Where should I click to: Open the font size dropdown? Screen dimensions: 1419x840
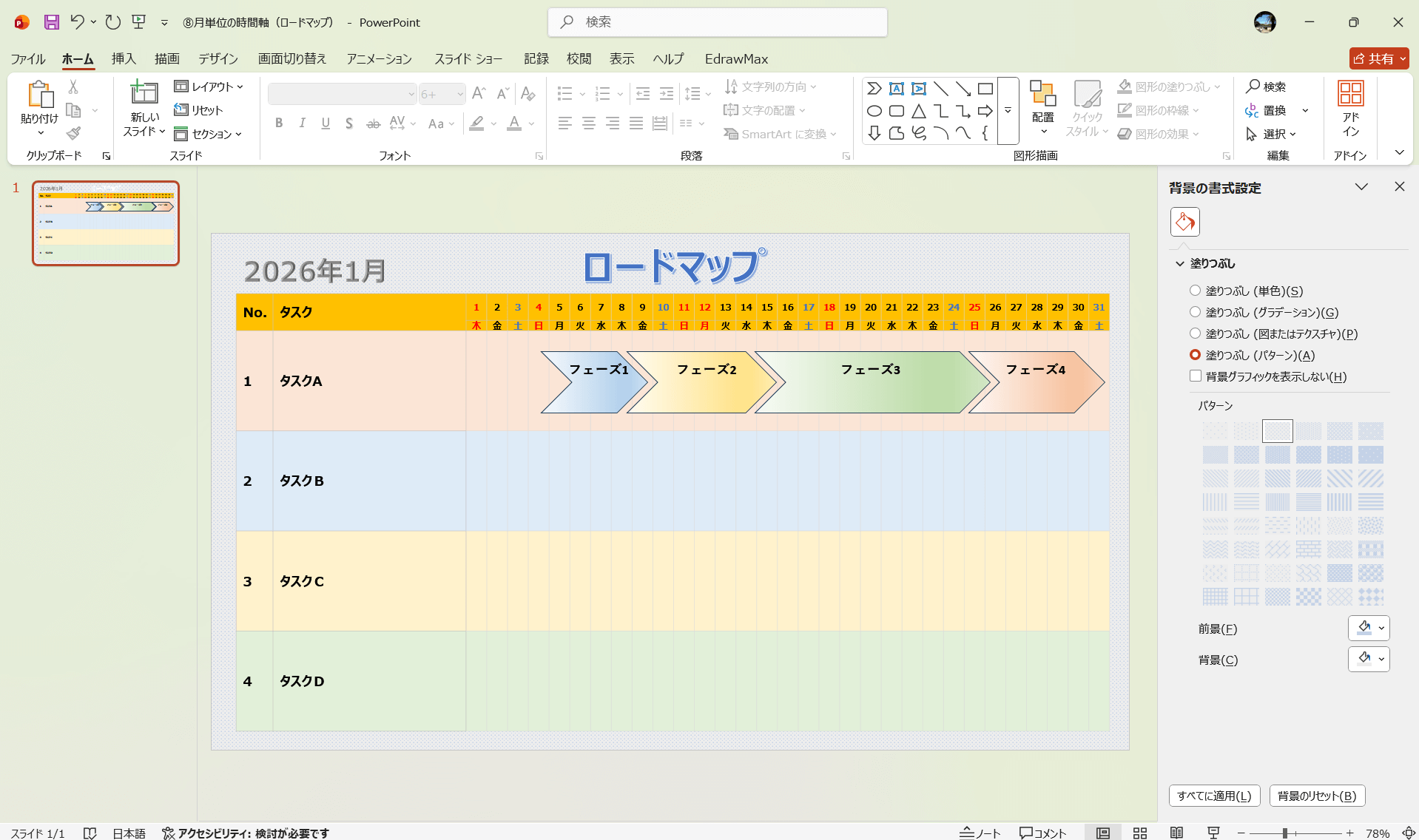[x=459, y=94]
